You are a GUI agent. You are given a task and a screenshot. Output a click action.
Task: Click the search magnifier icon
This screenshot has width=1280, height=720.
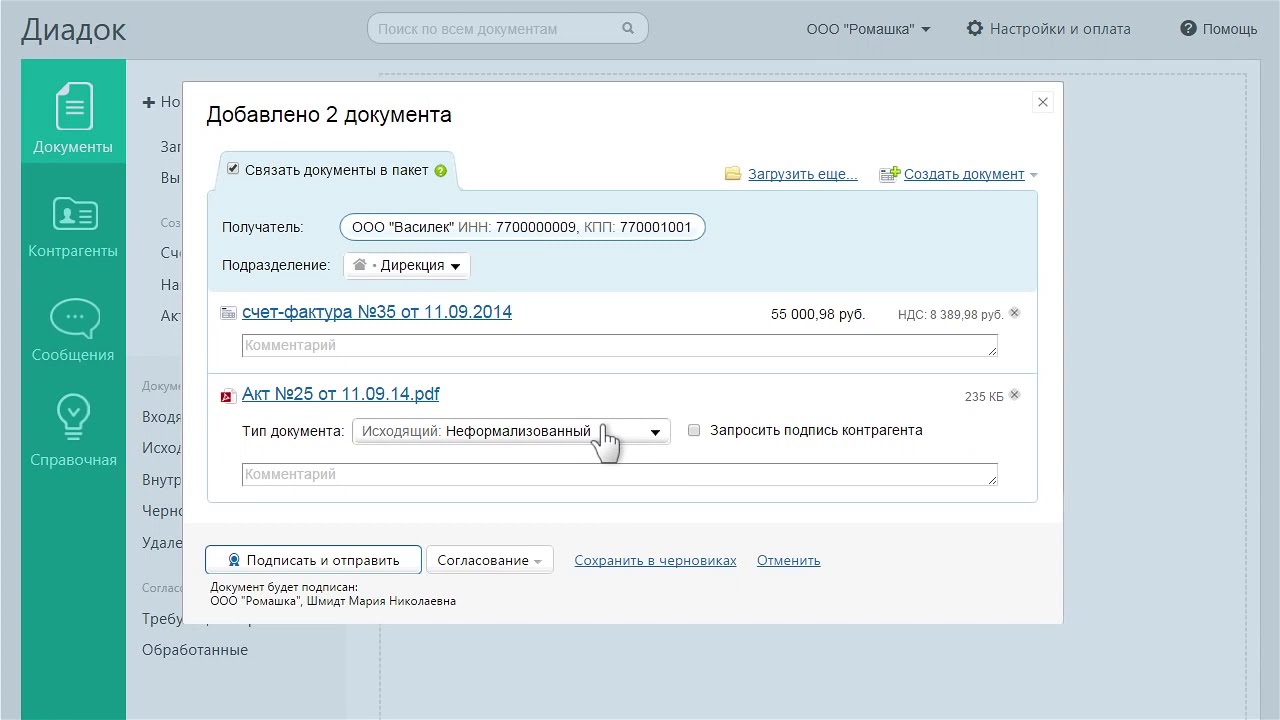pyautogui.click(x=628, y=28)
